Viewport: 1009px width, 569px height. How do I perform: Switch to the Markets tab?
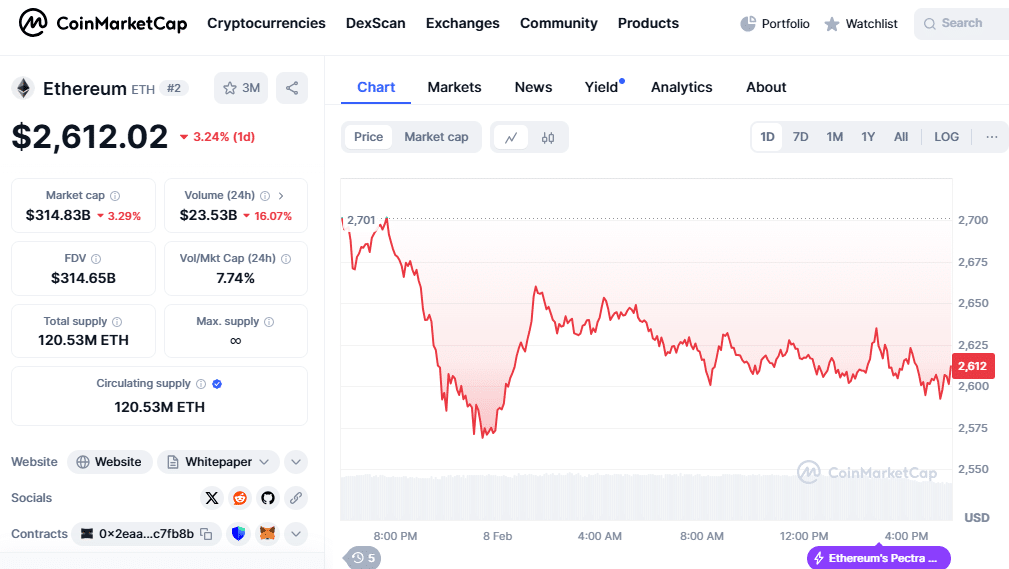[x=454, y=88]
